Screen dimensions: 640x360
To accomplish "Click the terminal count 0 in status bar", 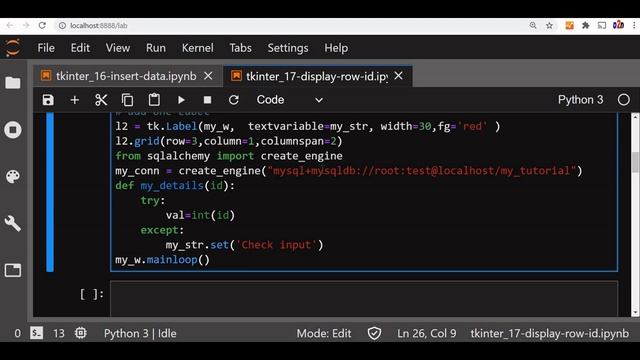I will (x=18, y=333).
